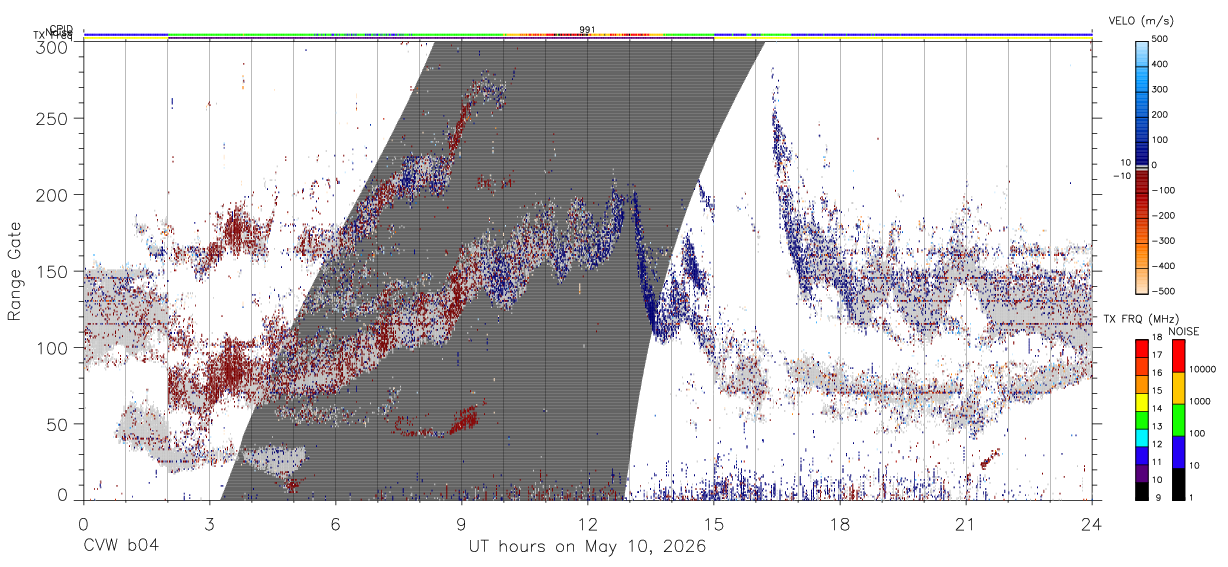The width and height of the screenshot is (1228, 567).
Task: Click x-axis tick label '15'
Action: pyautogui.click(x=714, y=524)
